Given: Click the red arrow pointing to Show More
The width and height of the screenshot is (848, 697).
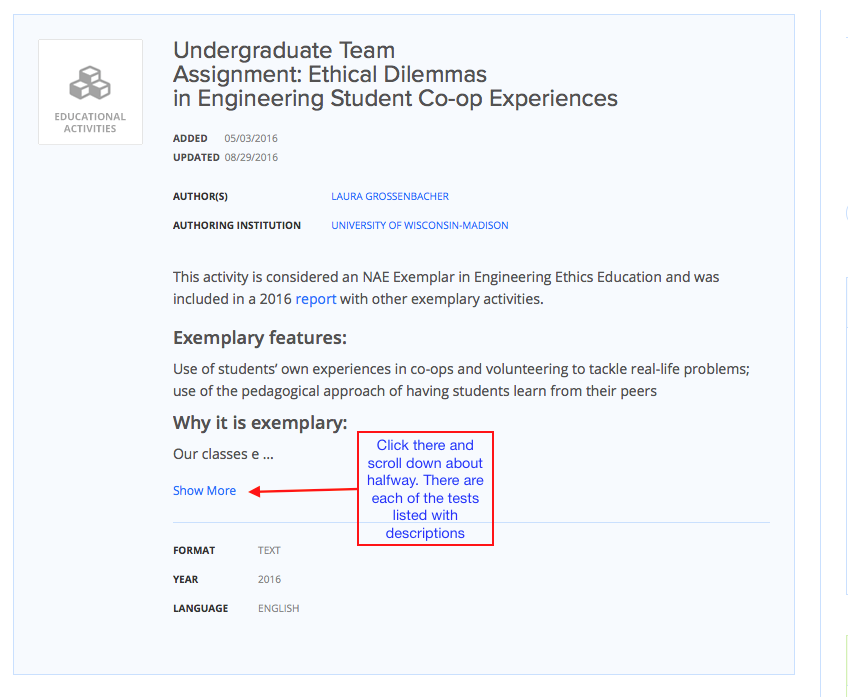Looking at the screenshot, I should [x=303, y=490].
